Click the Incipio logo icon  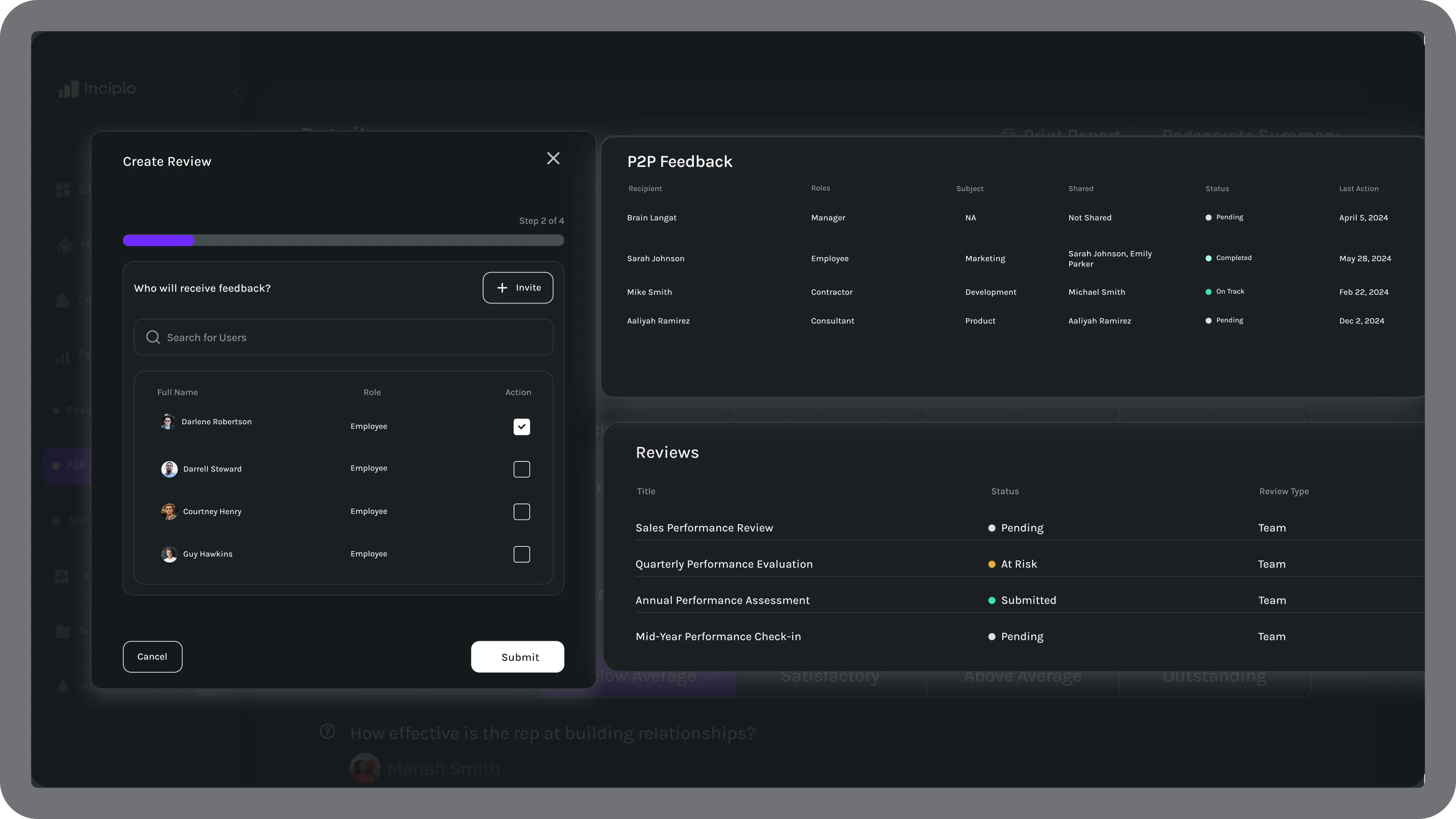coord(68,89)
